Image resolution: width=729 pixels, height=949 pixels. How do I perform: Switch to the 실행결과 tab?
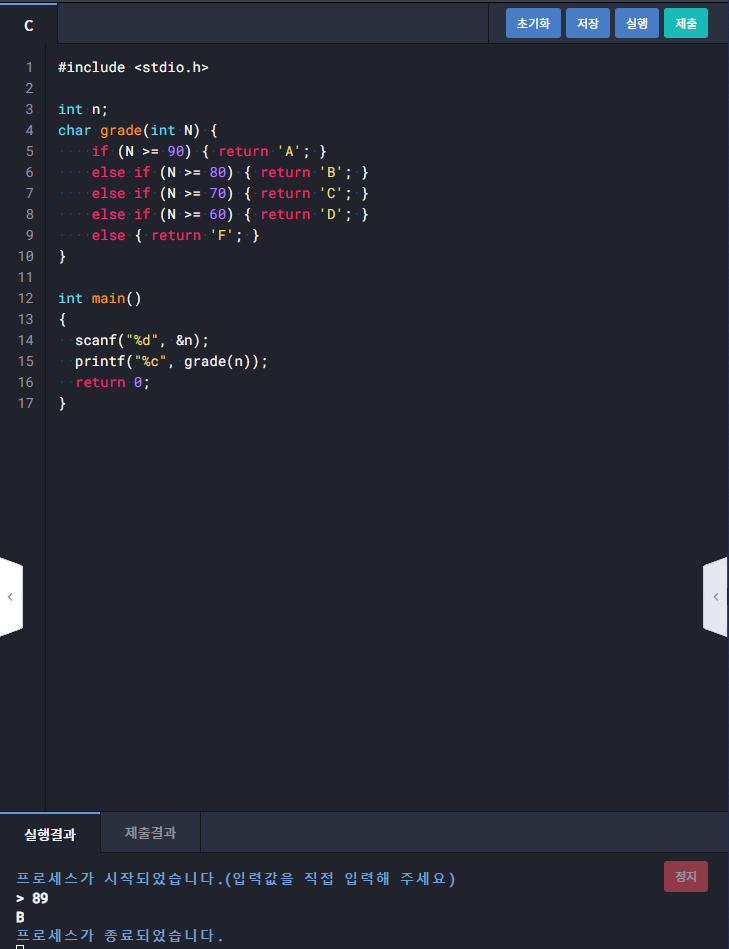point(50,834)
